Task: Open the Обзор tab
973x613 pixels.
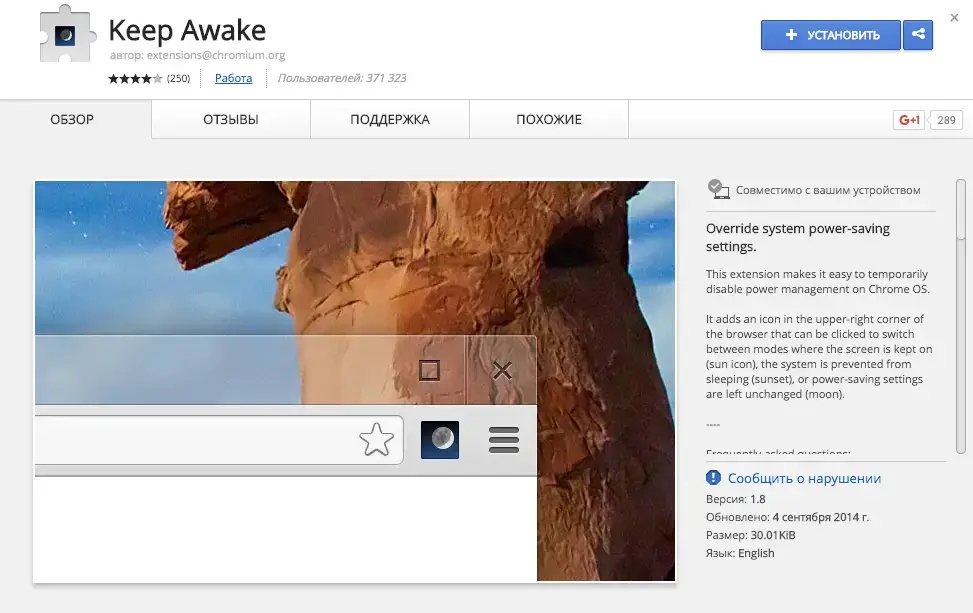Action: pyautogui.click(x=72, y=120)
